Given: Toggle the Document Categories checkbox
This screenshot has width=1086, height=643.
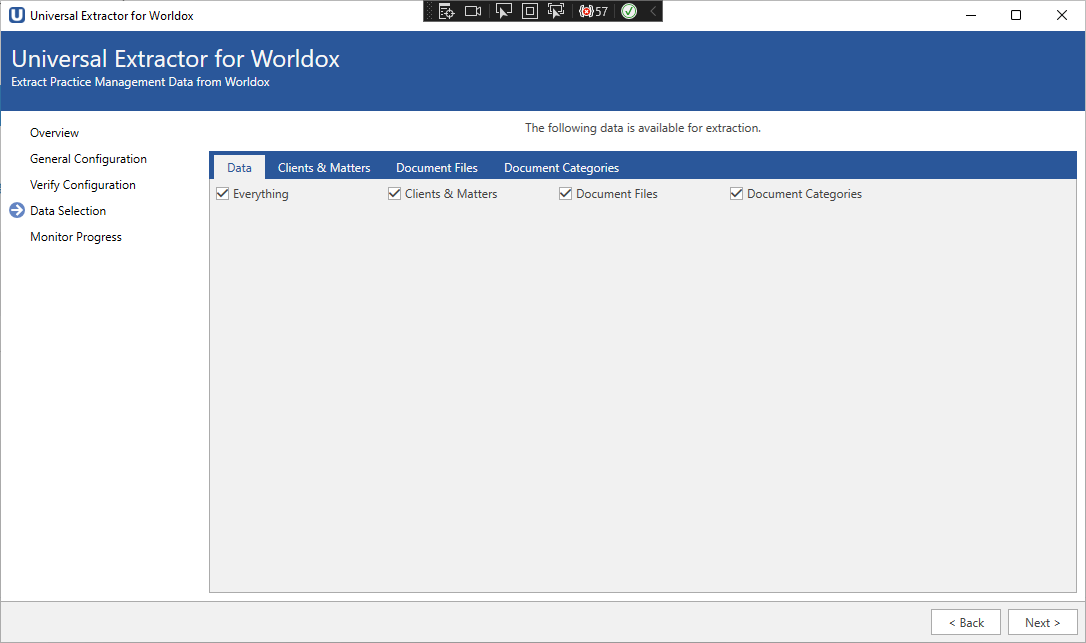Looking at the screenshot, I should pyautogui.click(x=736, y=193).
